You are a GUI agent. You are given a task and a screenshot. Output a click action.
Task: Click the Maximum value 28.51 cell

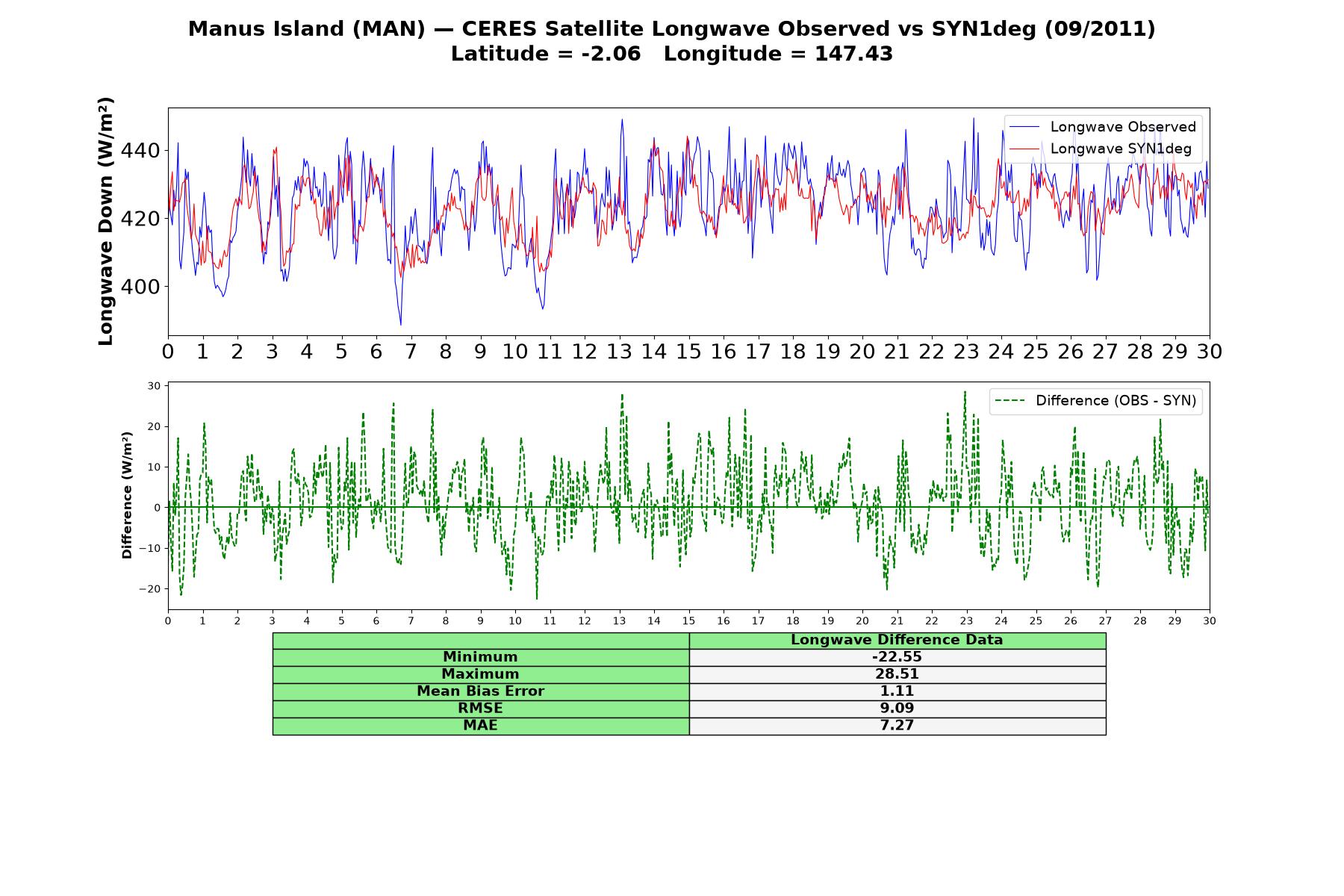(897, 674)
